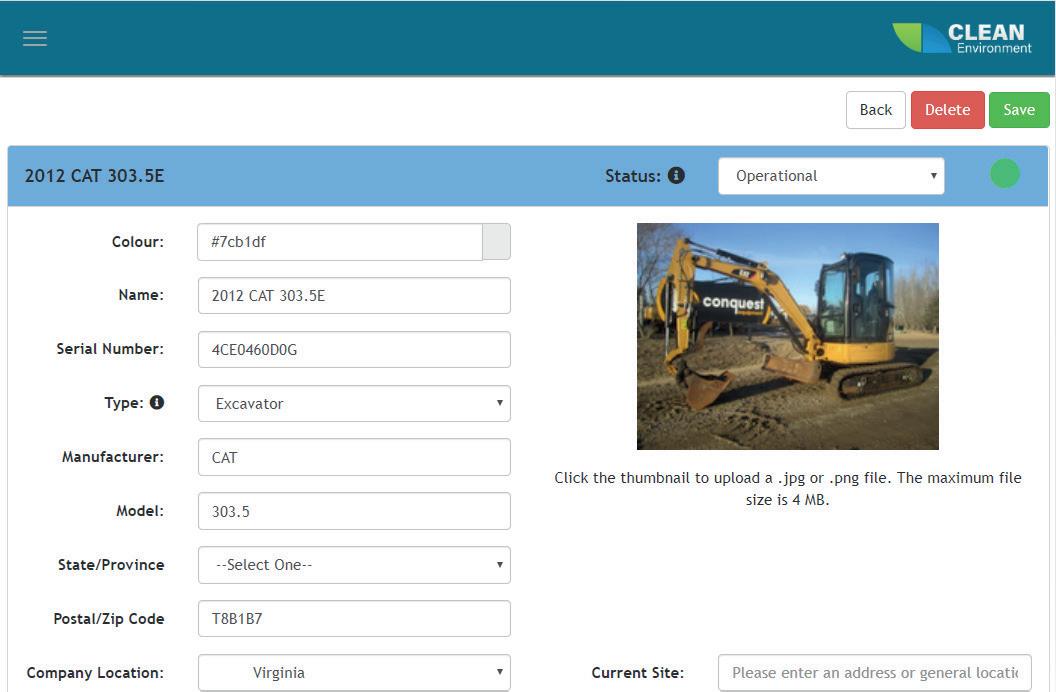Save the equipment changes

point(1019,110)
